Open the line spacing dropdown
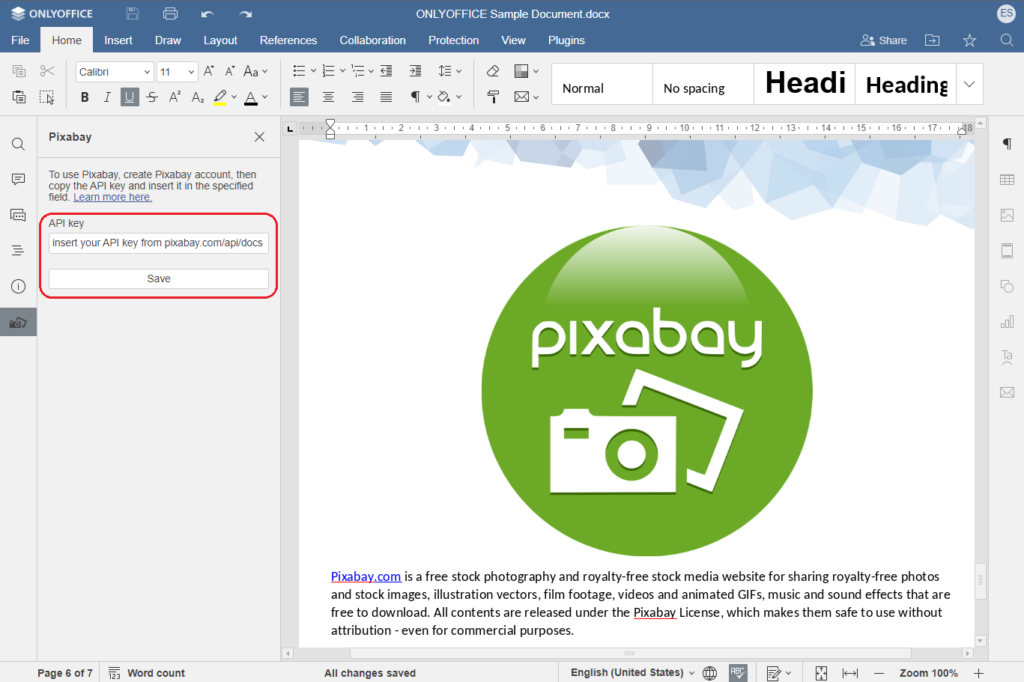Image resolution: width=1024 pixels, height=682 pixels. click(x=449, y=71)
